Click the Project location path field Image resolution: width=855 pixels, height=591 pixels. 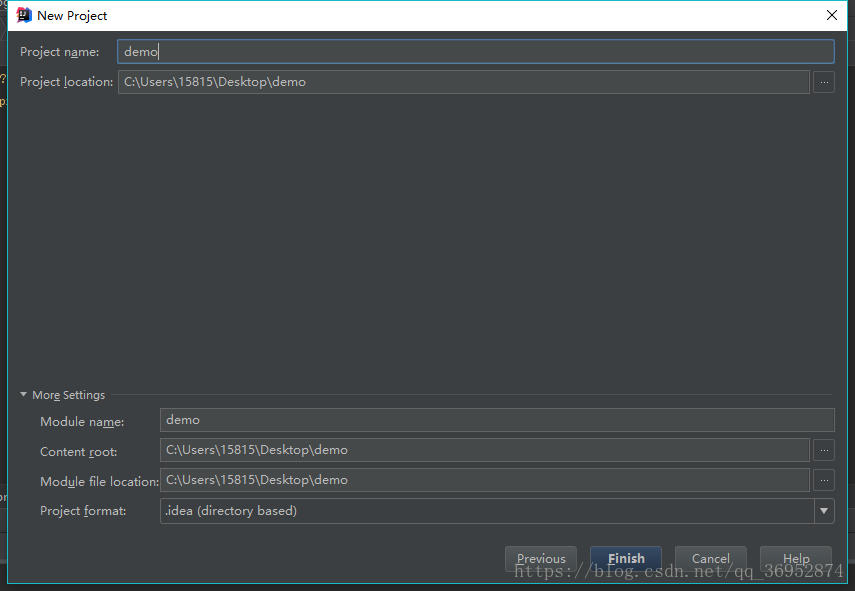463,82
